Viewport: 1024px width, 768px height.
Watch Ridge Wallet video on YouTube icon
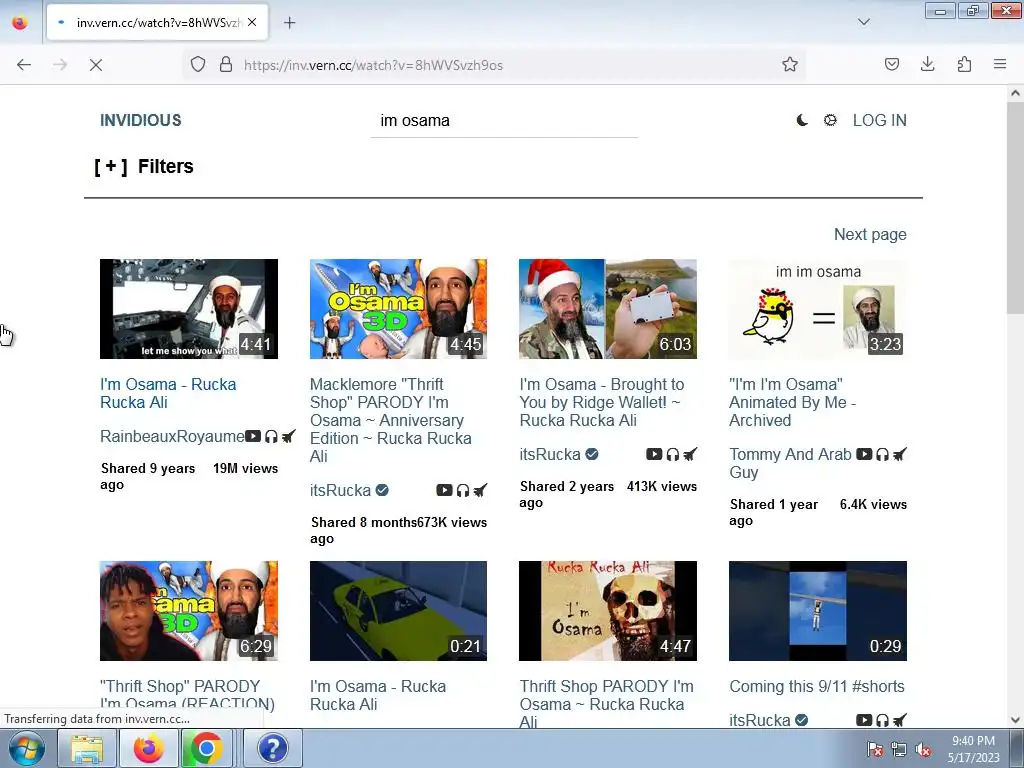(654, 455)
